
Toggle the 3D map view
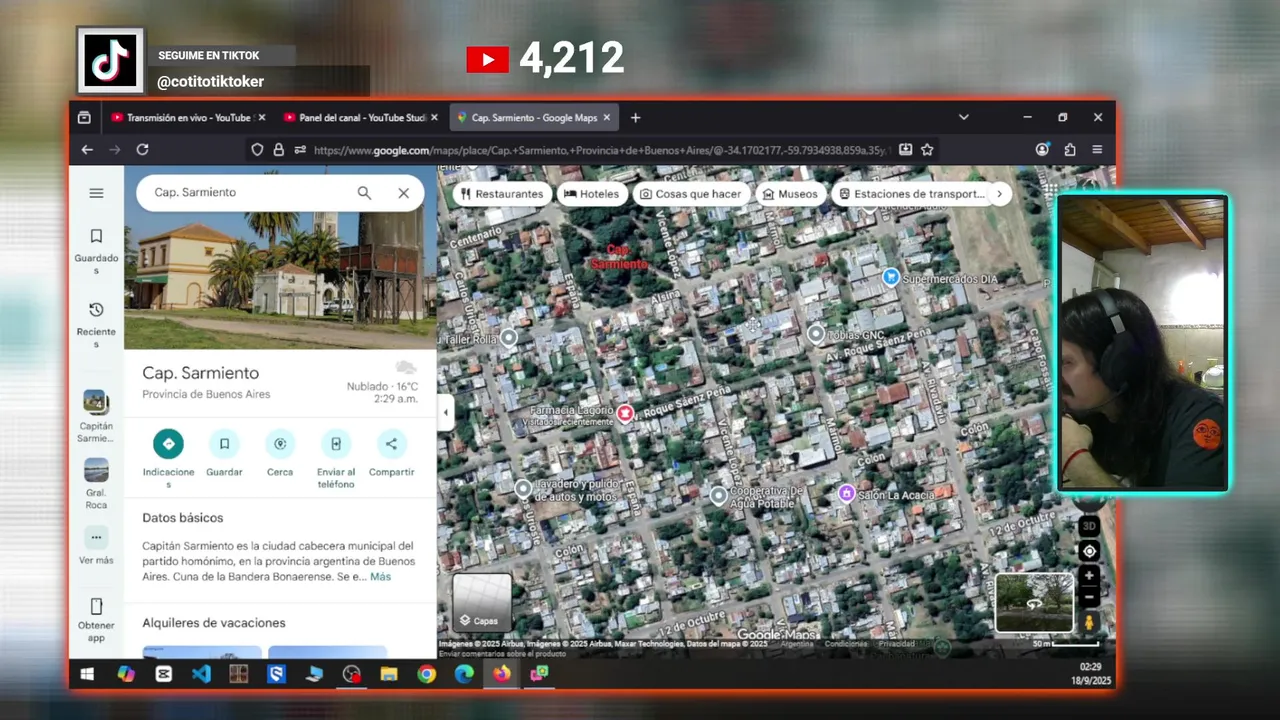click(1089, 526)
